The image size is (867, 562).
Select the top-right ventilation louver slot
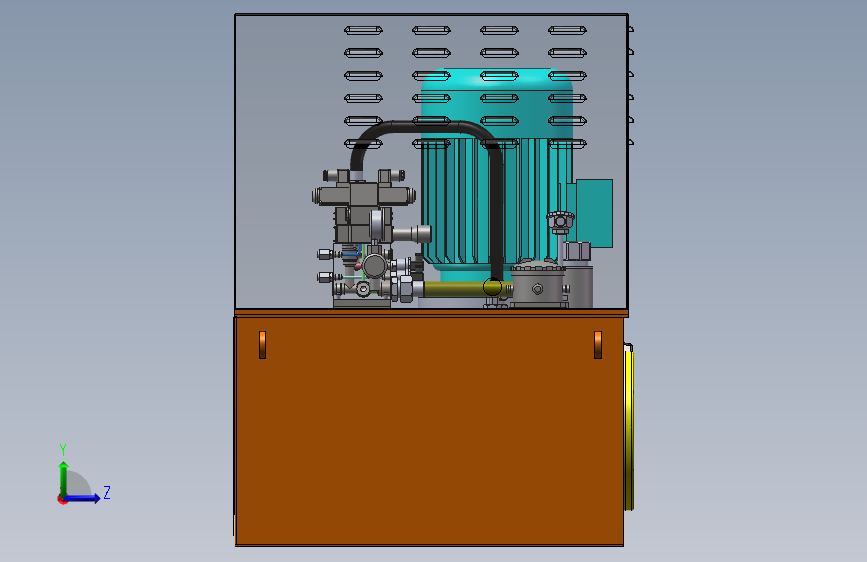tap(567, 30)
